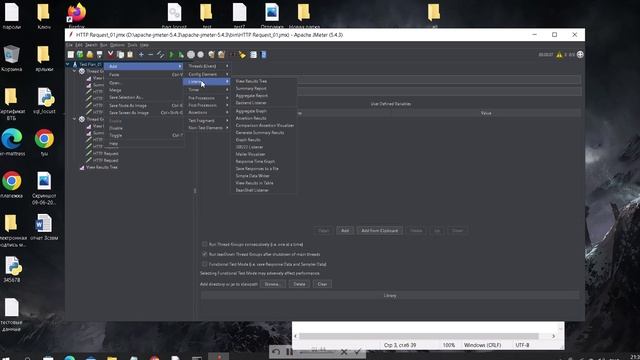This screenshot has width=640, height=360.
Task: Collapse the second Thread Group node
Action: pos(74,119)
